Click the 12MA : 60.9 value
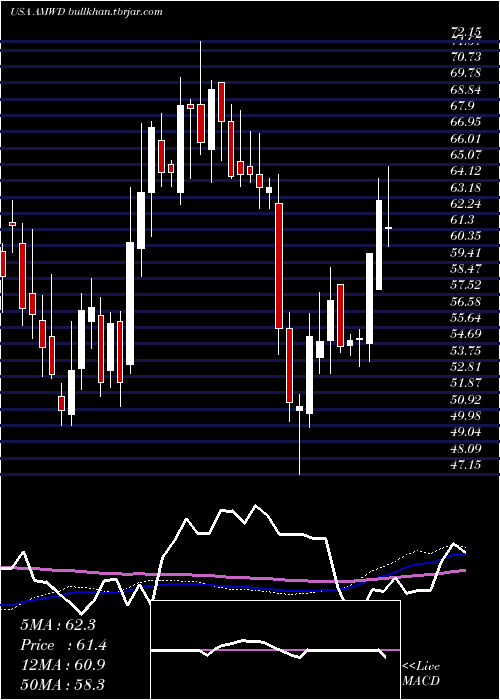This screenshot has height=700, width=500. (63, 665)
